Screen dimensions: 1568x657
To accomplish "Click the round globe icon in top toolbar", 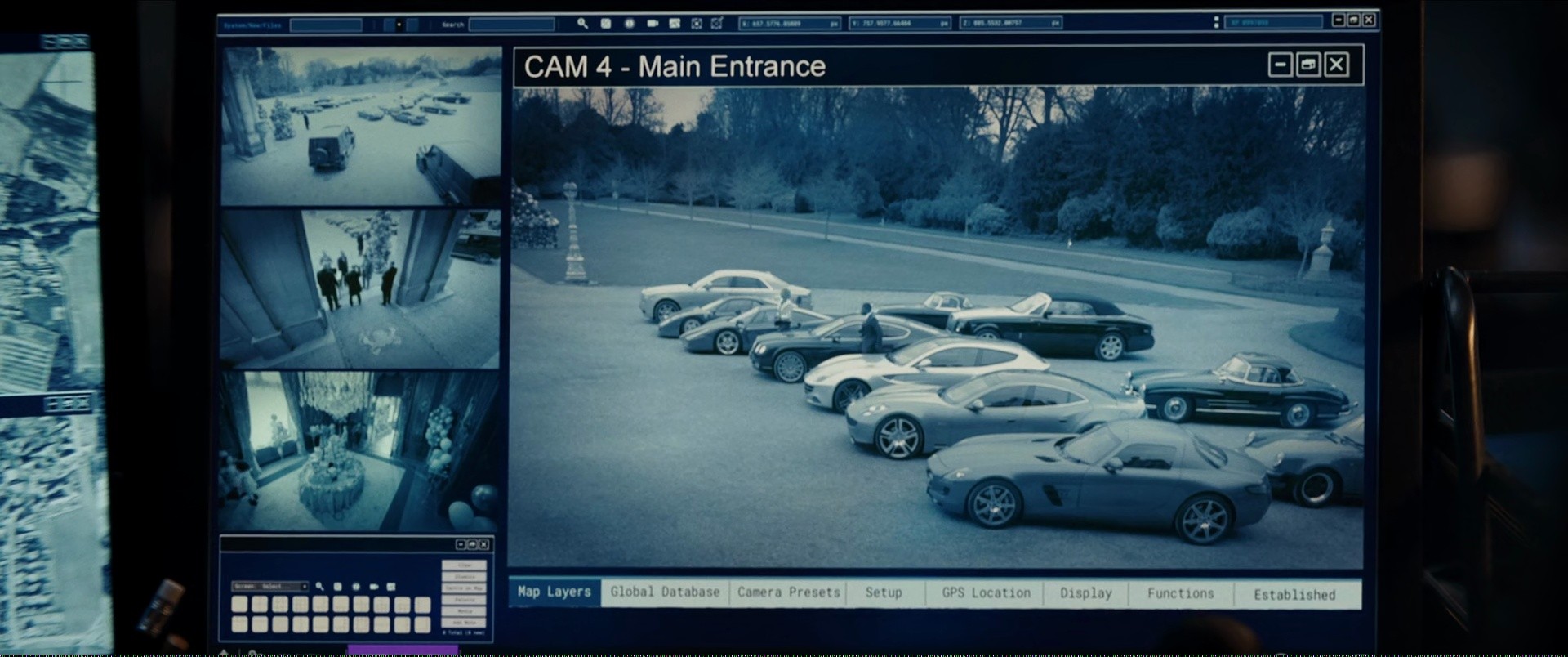I will point(630,24).
